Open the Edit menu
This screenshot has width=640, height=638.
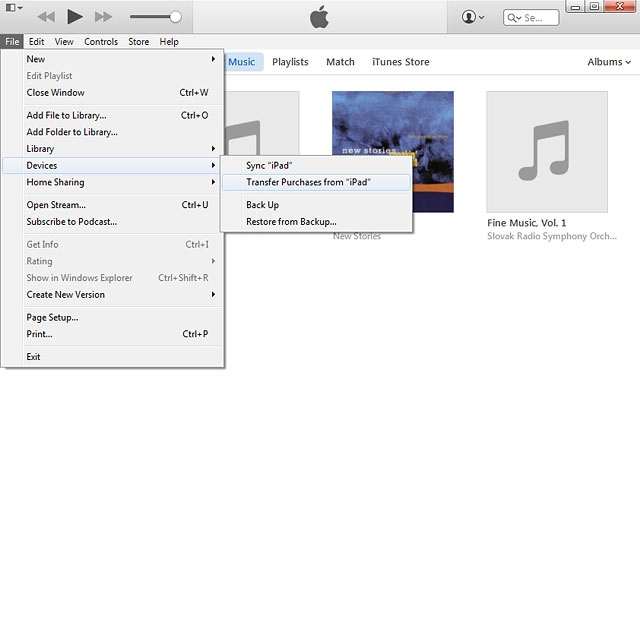pyautogui.click(x=36, y=42)
